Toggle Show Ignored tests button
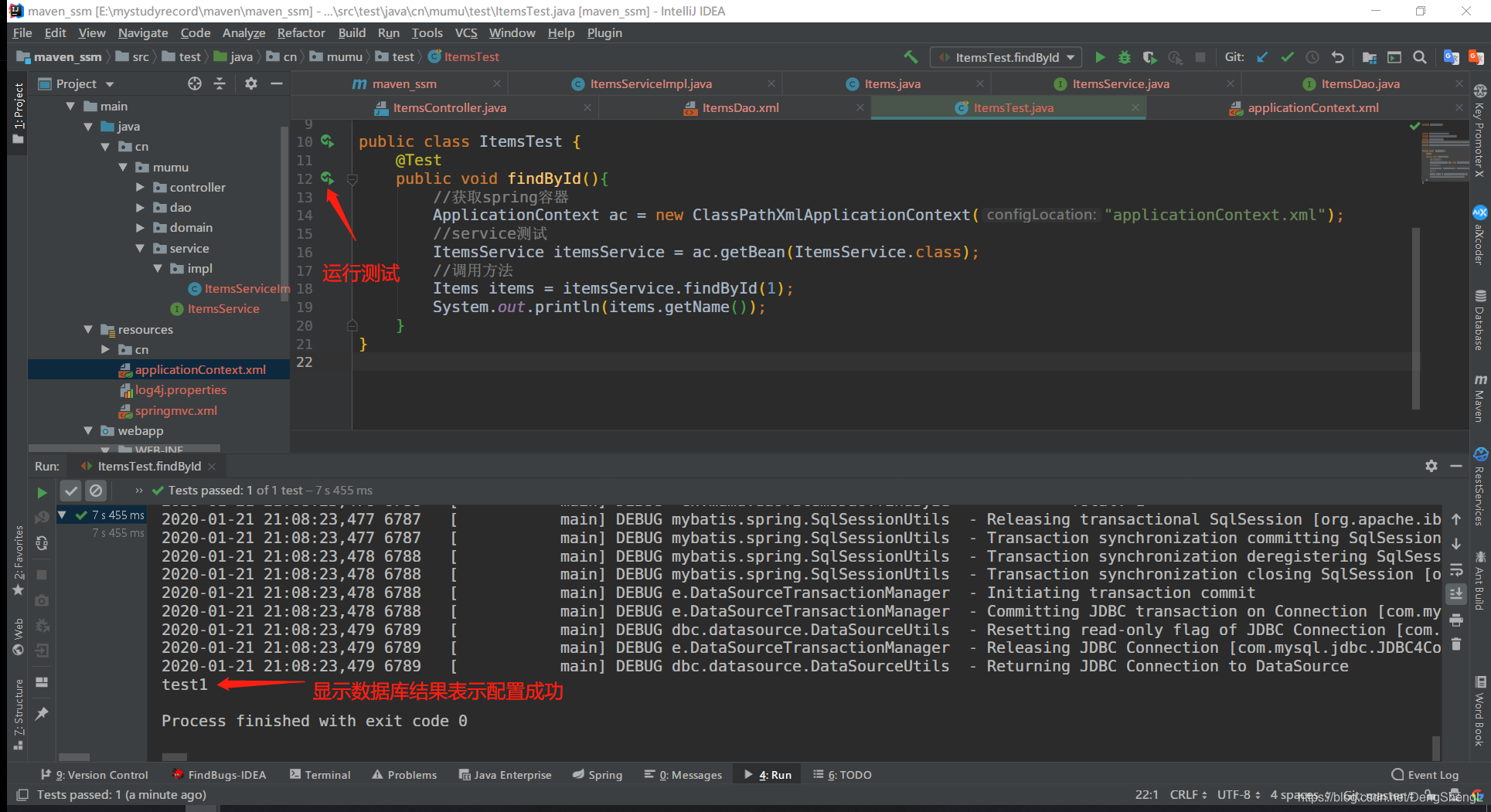The image size is (1491, 812). tap(96, 491)
